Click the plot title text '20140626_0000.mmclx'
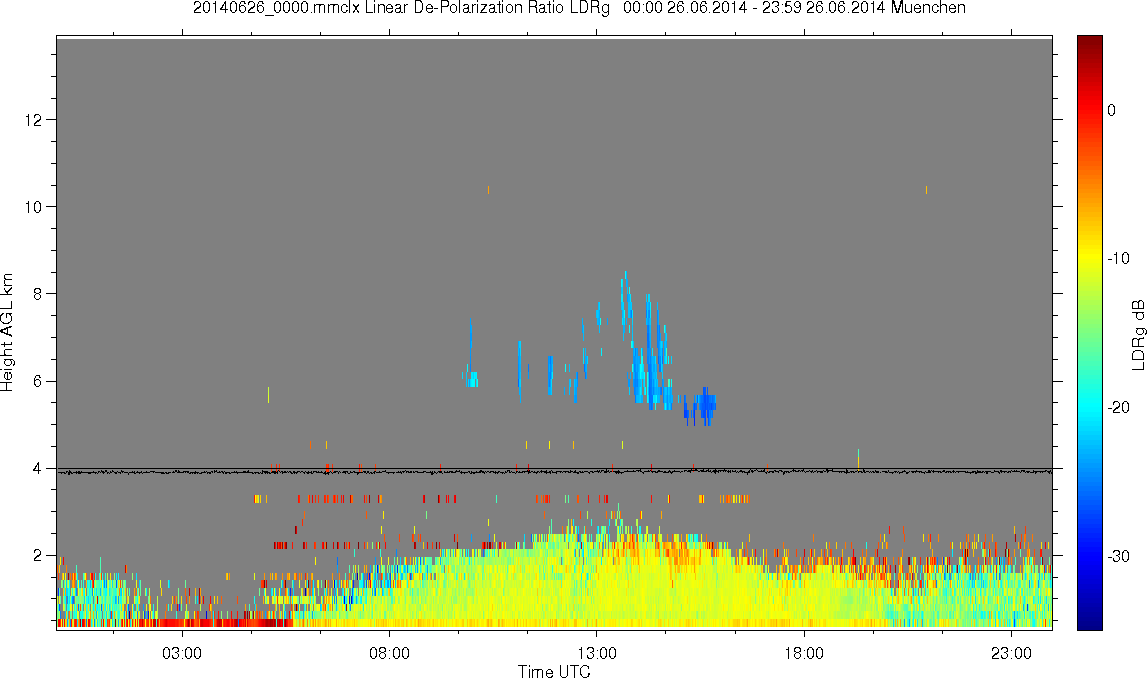This screenshot has width=1147, height=678. [x=277, y=8]
